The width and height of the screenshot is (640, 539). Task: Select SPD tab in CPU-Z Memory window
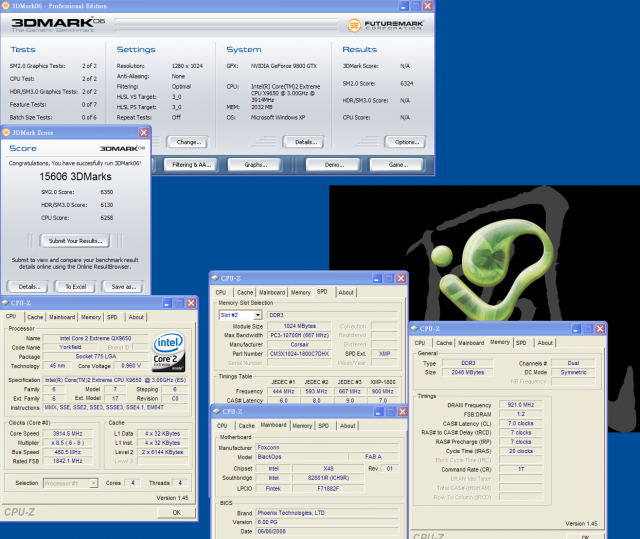click(521, 343)
